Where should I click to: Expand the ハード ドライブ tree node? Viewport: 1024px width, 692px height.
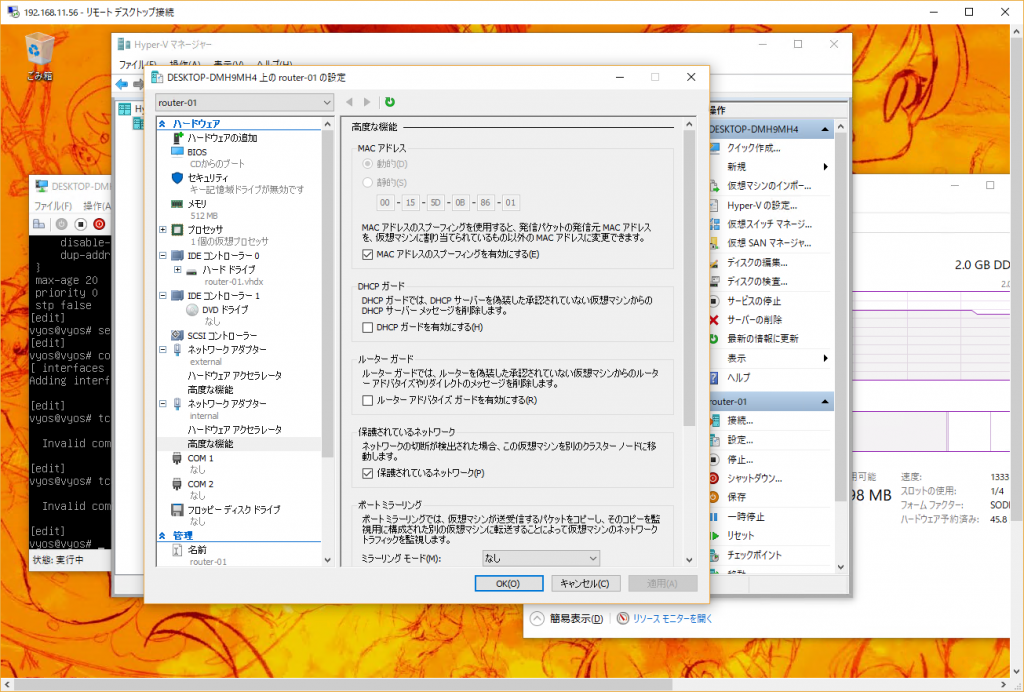coord(178,270)
